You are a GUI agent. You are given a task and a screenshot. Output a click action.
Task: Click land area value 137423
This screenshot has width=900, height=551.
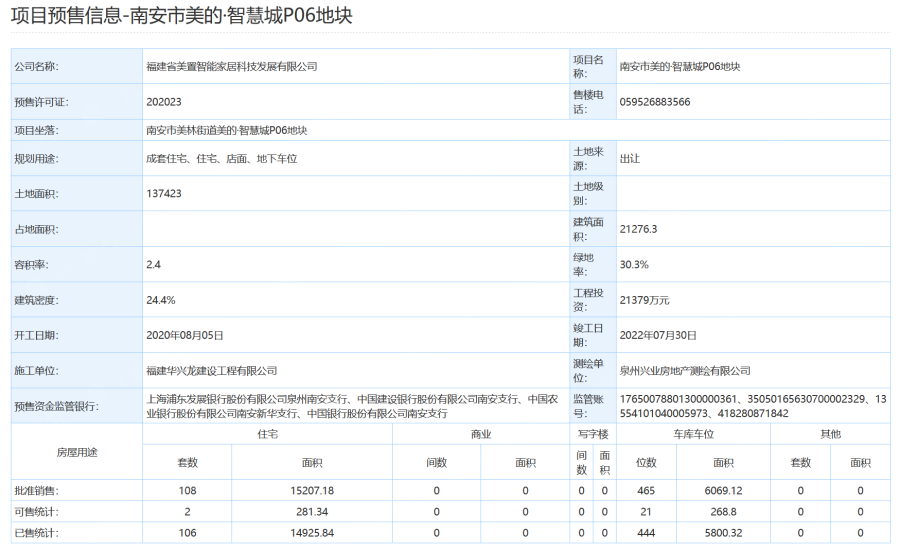pyautogui.click(x=164, y=193)
